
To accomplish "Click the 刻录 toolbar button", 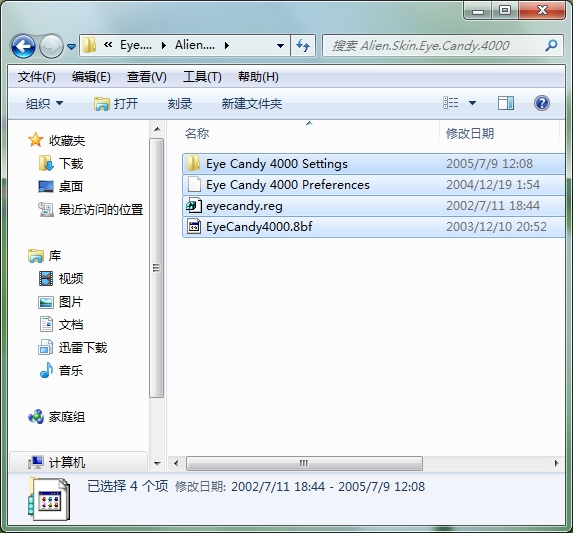I will point(180,104).
